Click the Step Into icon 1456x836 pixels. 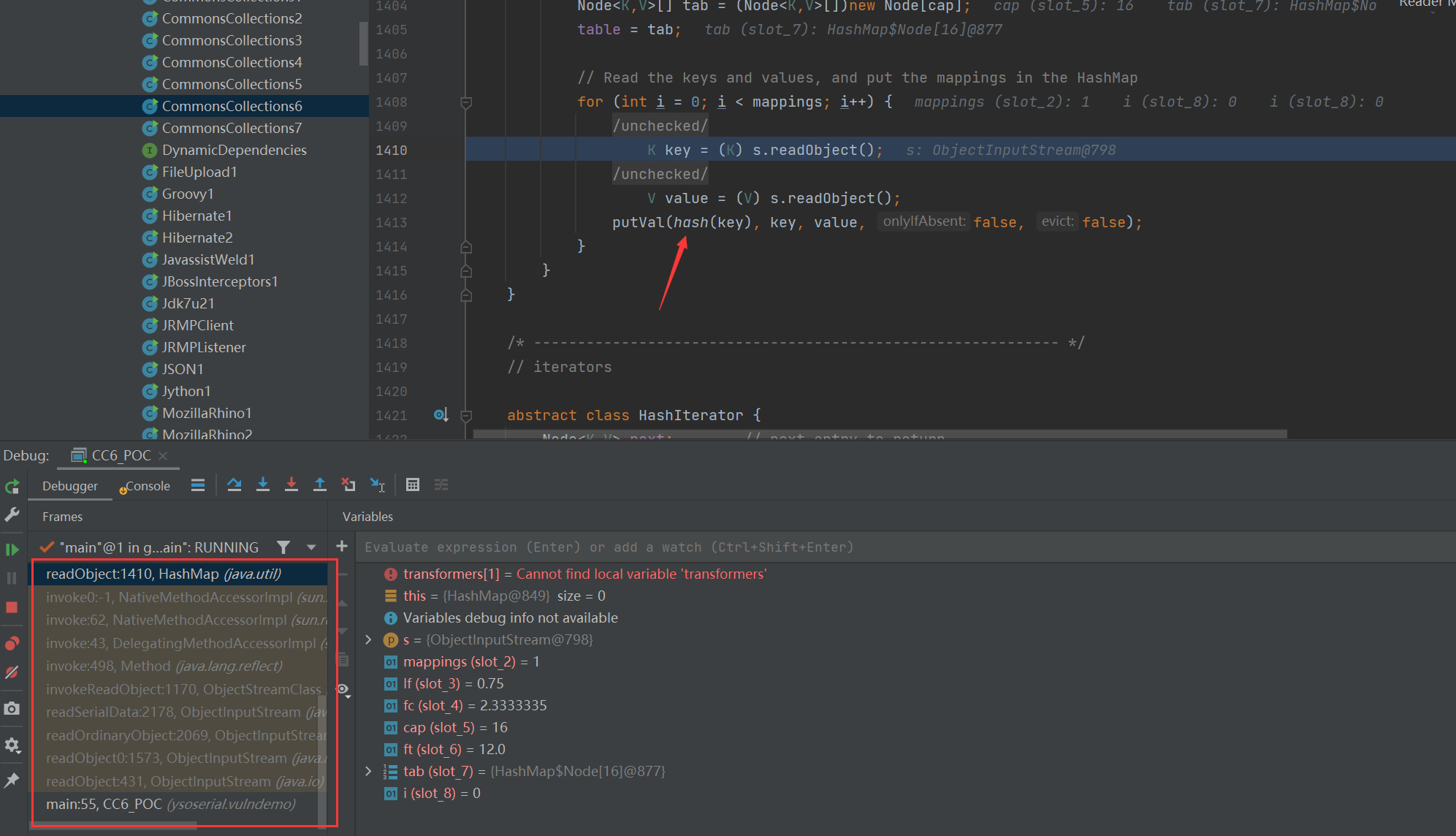click(x=263, y=484)
